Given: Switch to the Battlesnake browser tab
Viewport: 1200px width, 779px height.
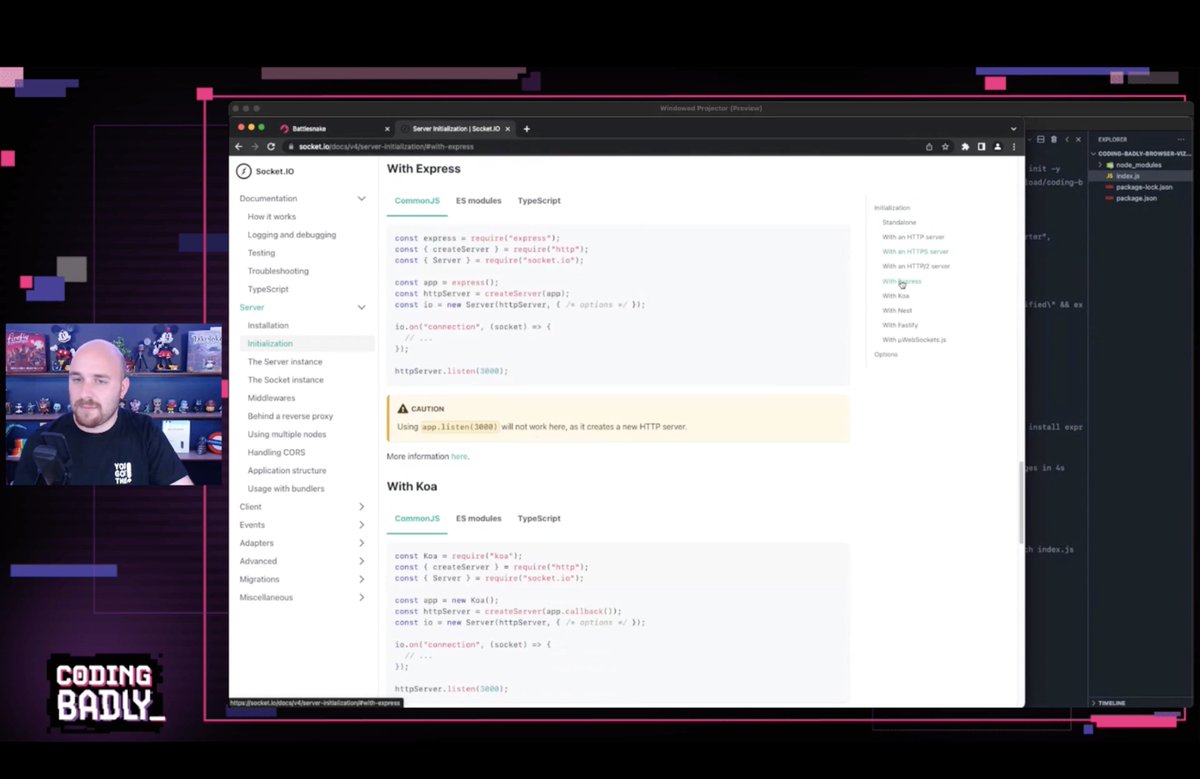Looking at the screenshot, I should click(335, 128).
